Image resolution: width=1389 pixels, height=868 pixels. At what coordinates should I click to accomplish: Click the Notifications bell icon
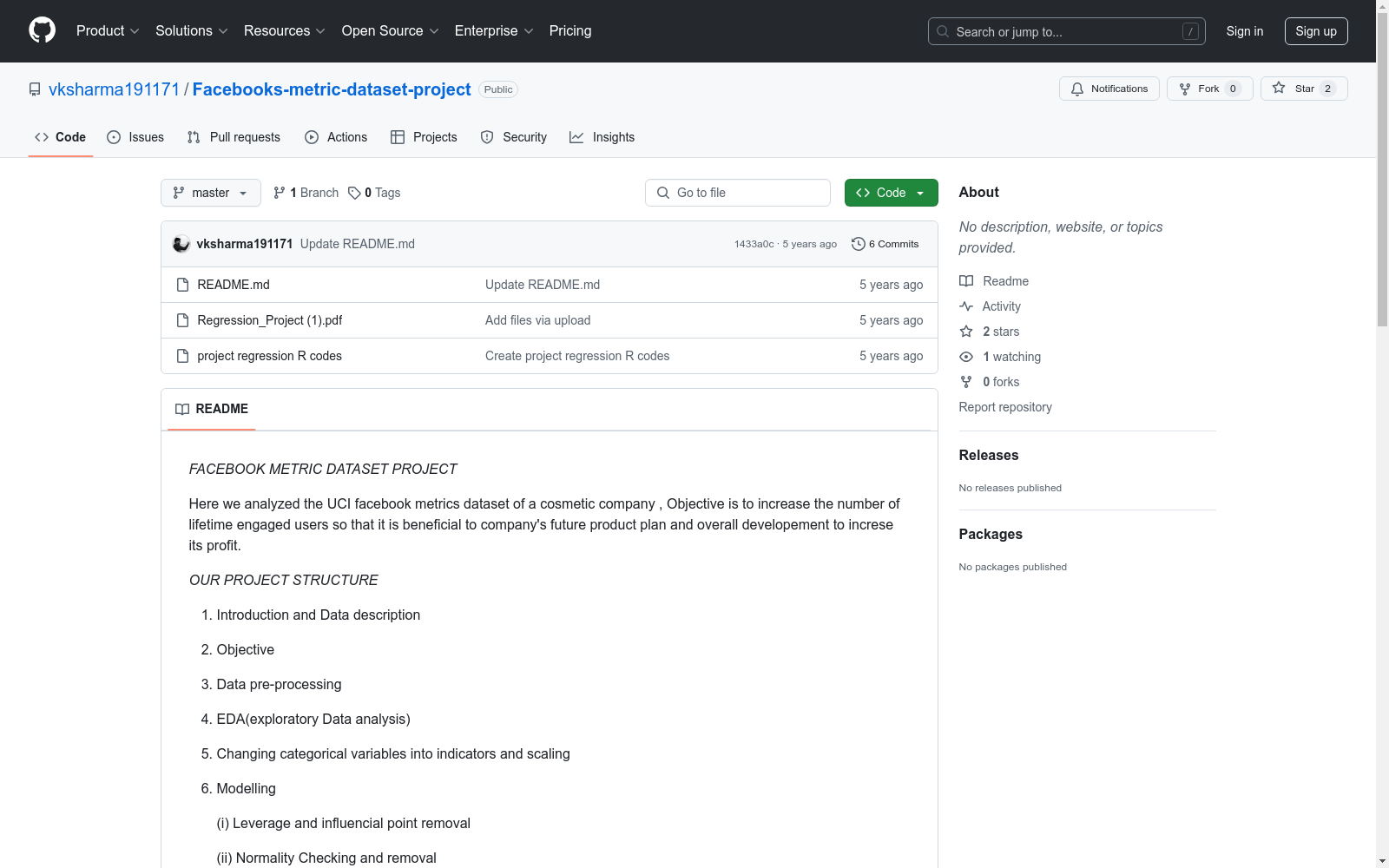pyautogui.click(x=1077, y=89)
